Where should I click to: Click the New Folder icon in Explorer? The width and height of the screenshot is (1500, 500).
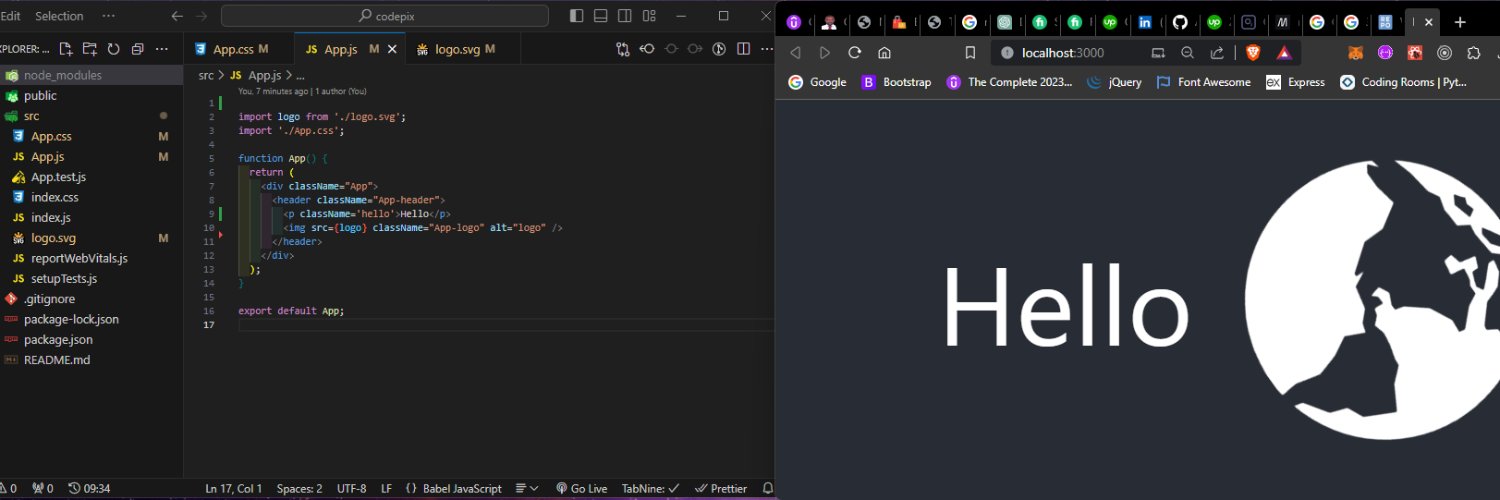90,49
